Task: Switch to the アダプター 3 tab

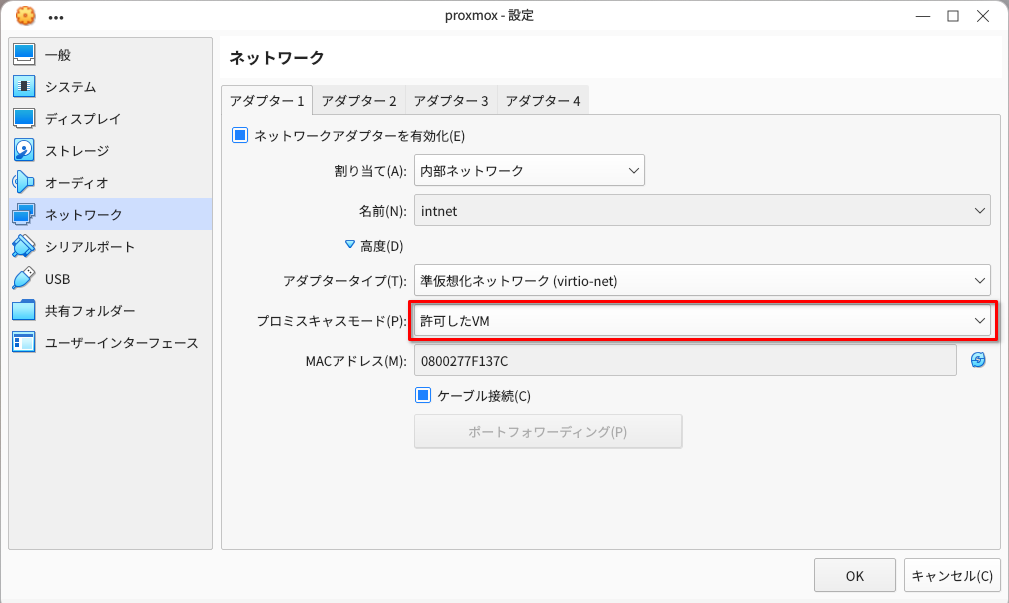Action: tap(451, 100)
